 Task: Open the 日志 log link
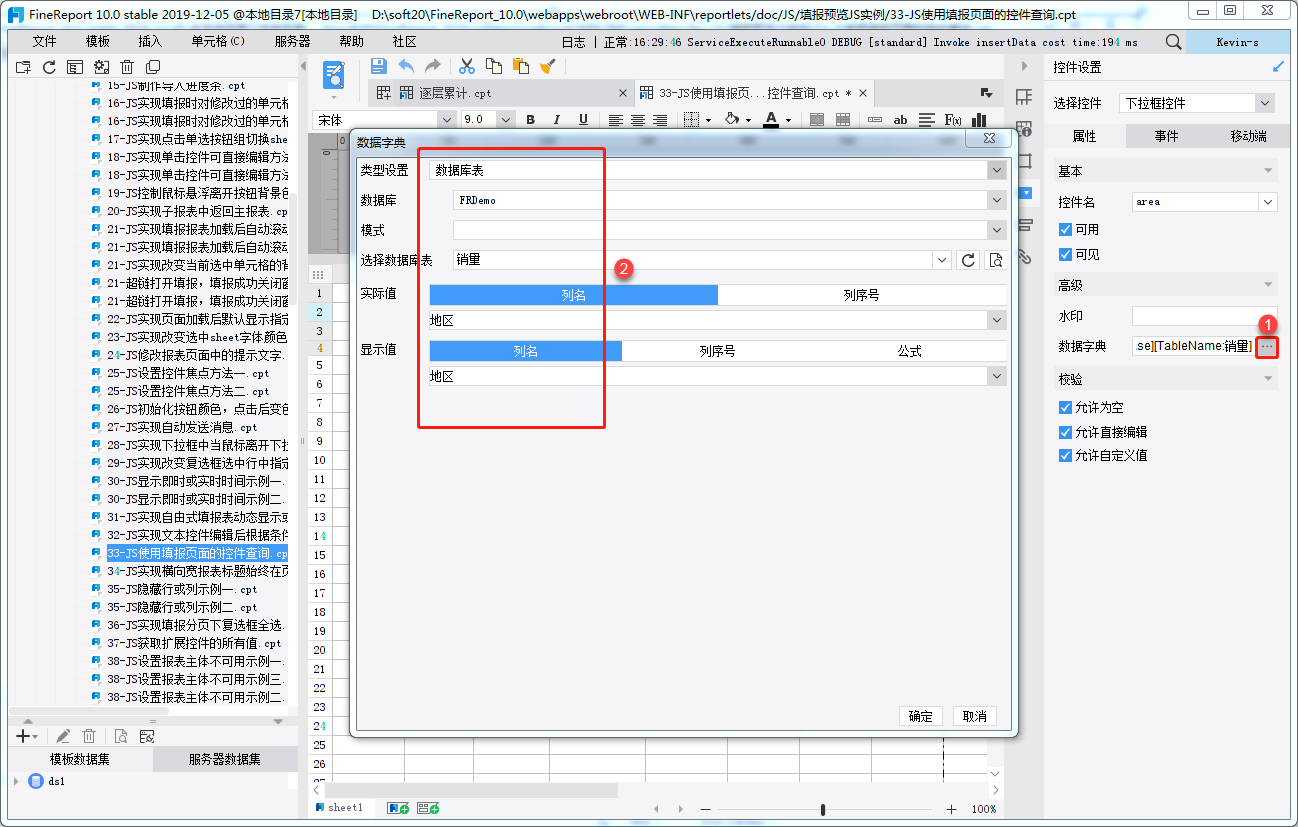(x=574, y=42)
